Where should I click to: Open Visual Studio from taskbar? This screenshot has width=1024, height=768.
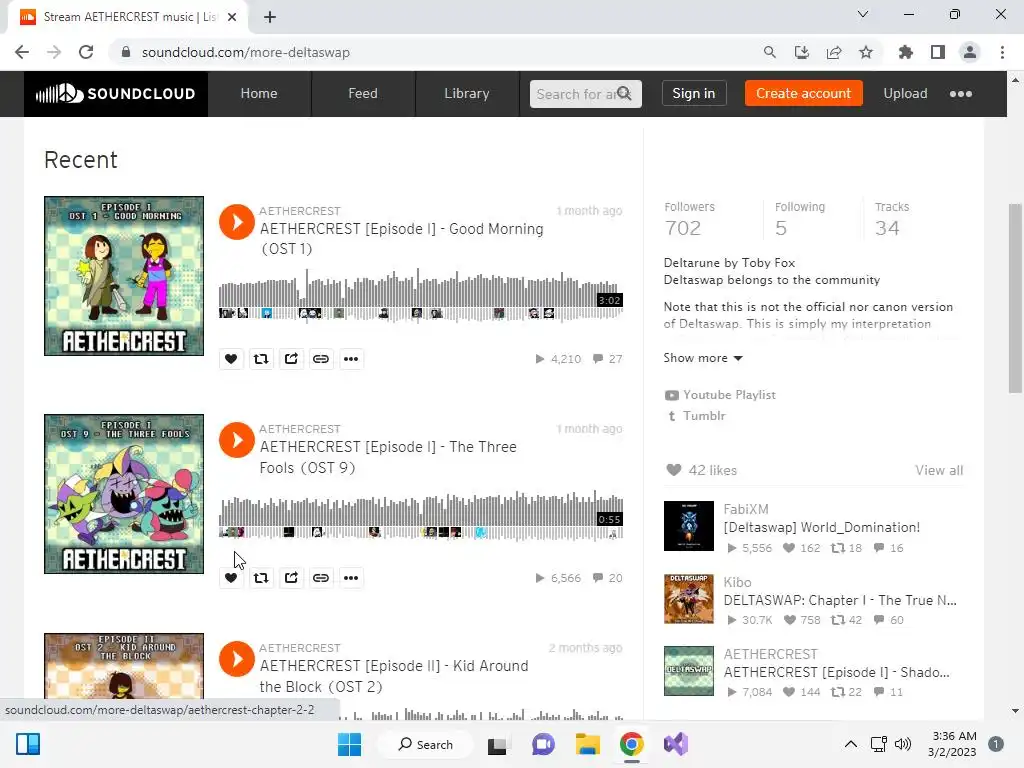(x=676, y=744)
